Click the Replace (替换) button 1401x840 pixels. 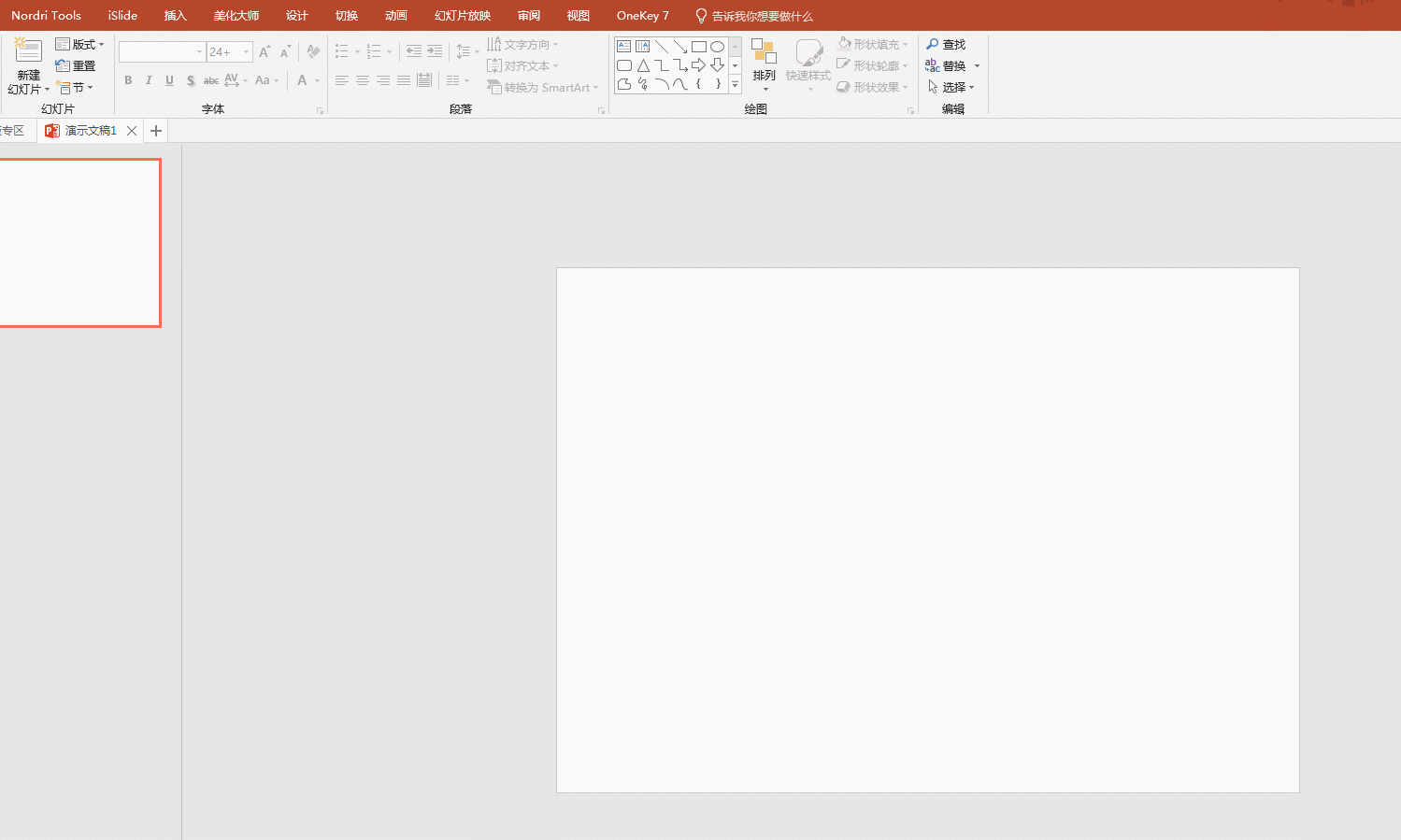pyautogui.click(x=946, y=66)
